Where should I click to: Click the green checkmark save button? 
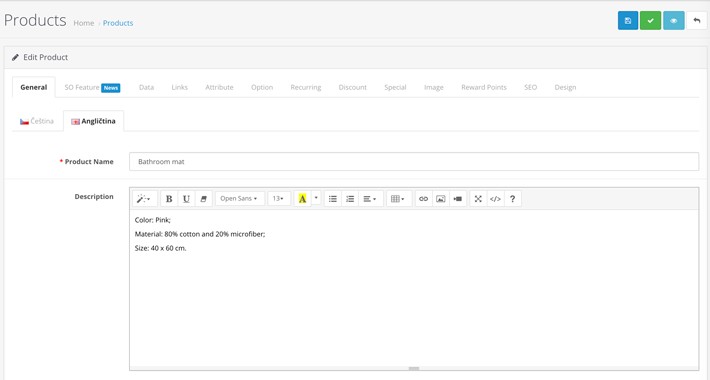point(650,20)
